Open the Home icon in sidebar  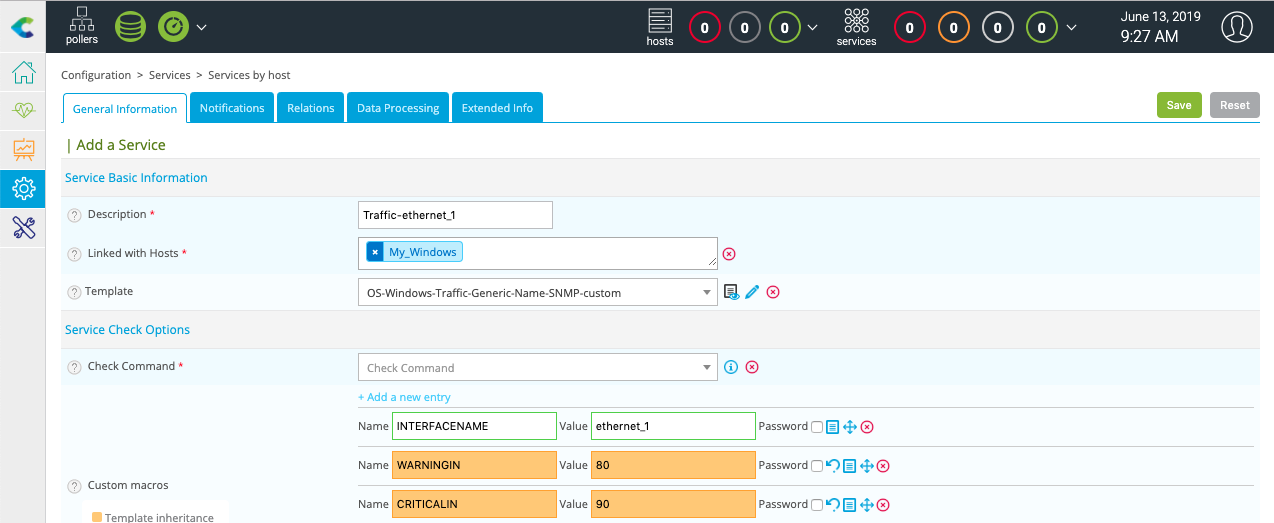23,74
